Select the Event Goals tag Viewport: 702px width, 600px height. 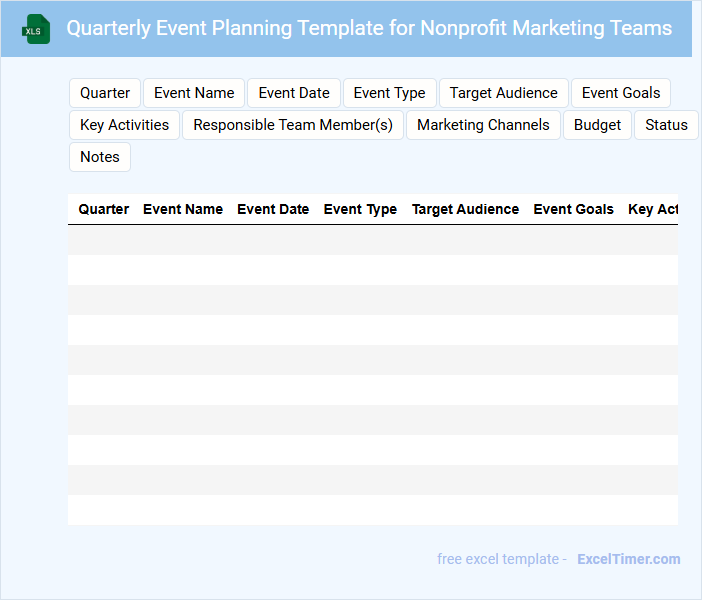pyautogui.click(x=621, y=93)
